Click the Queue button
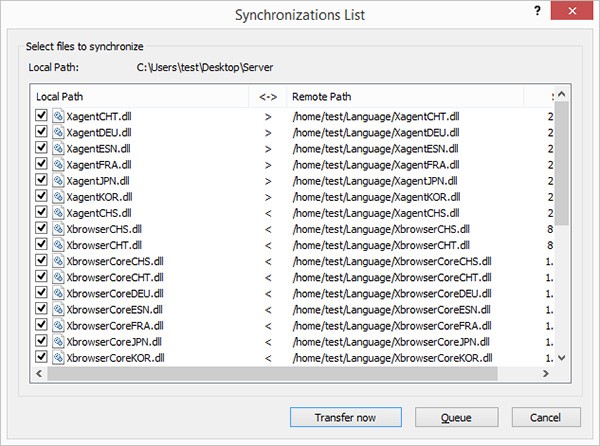The image size is (600, 446). pyautogui.click(x=456, y=417)
